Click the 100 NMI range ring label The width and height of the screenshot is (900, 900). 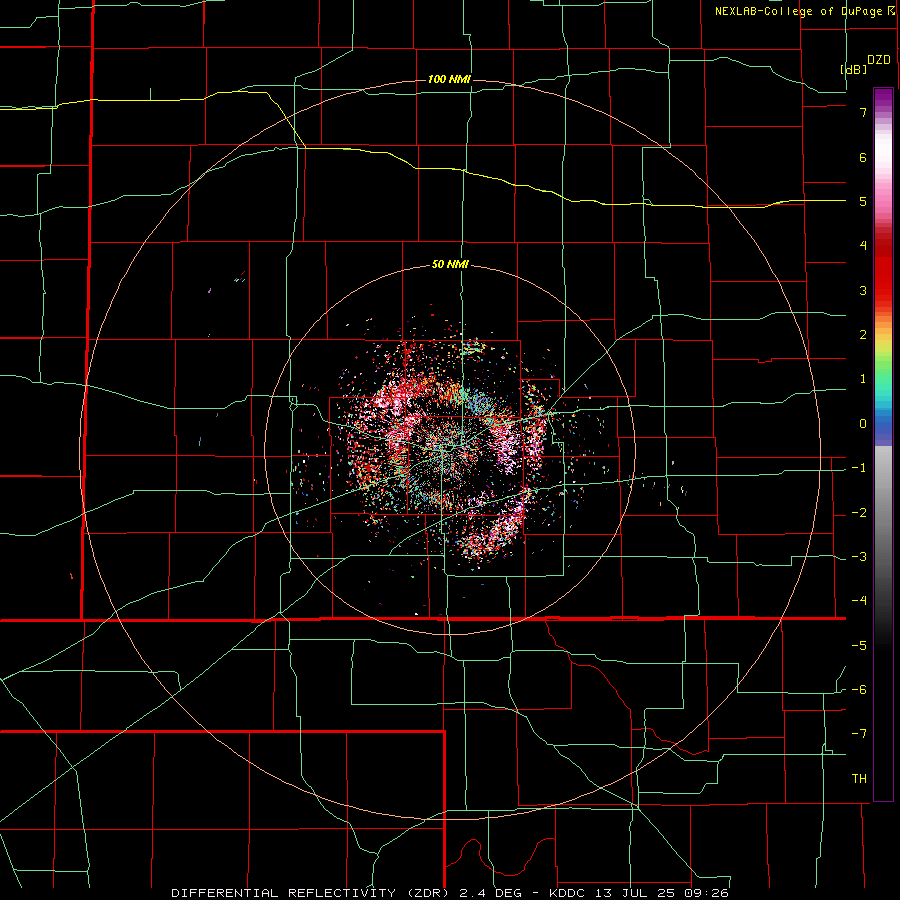tap(449, 79)
